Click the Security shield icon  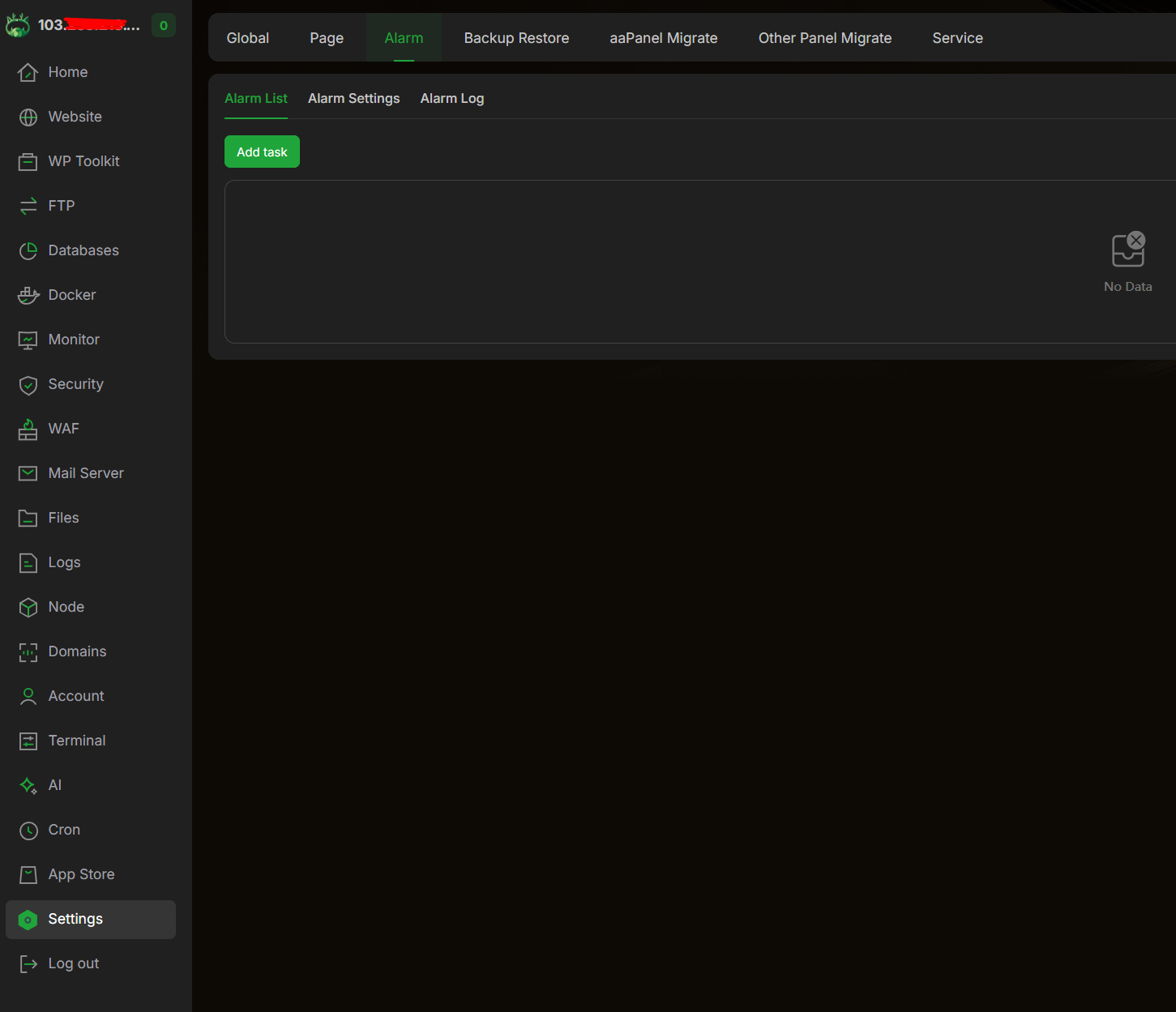coord(28,385)
